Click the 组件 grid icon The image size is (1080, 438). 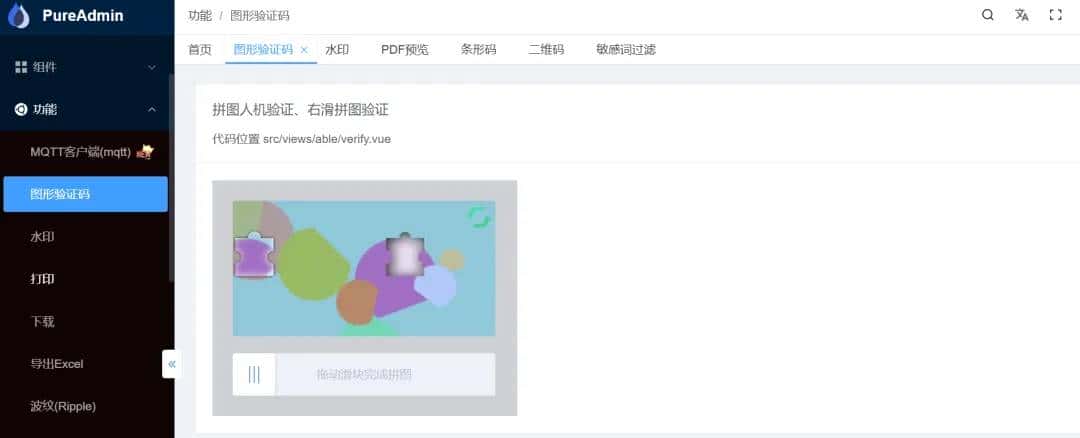tap(21, 67)
